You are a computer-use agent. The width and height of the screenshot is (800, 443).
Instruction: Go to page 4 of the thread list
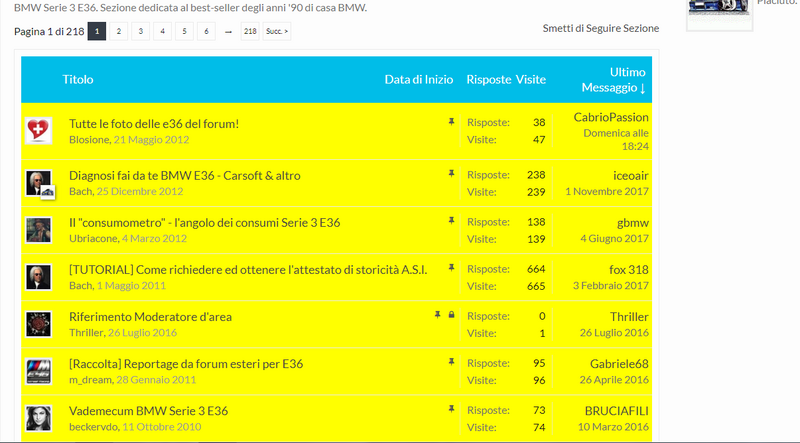(x=162, y=31)
